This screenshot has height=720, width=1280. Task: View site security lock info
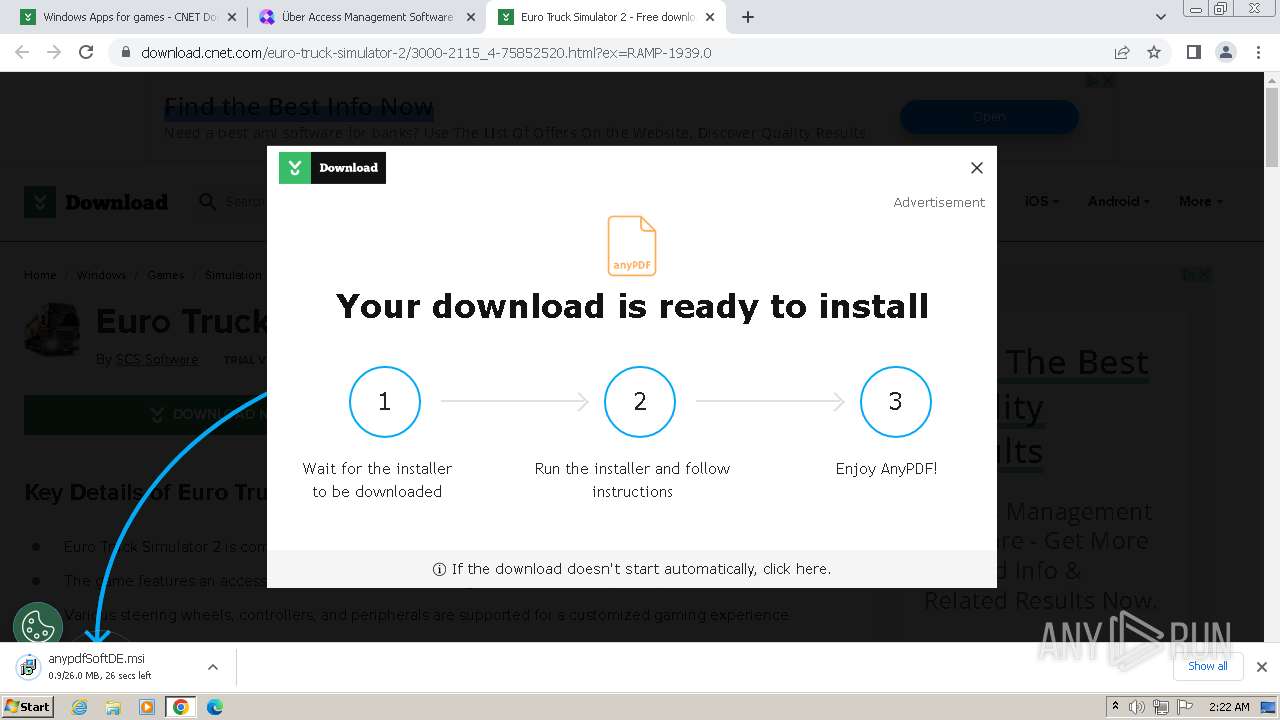pyautogui.click(x=125, y=53)
